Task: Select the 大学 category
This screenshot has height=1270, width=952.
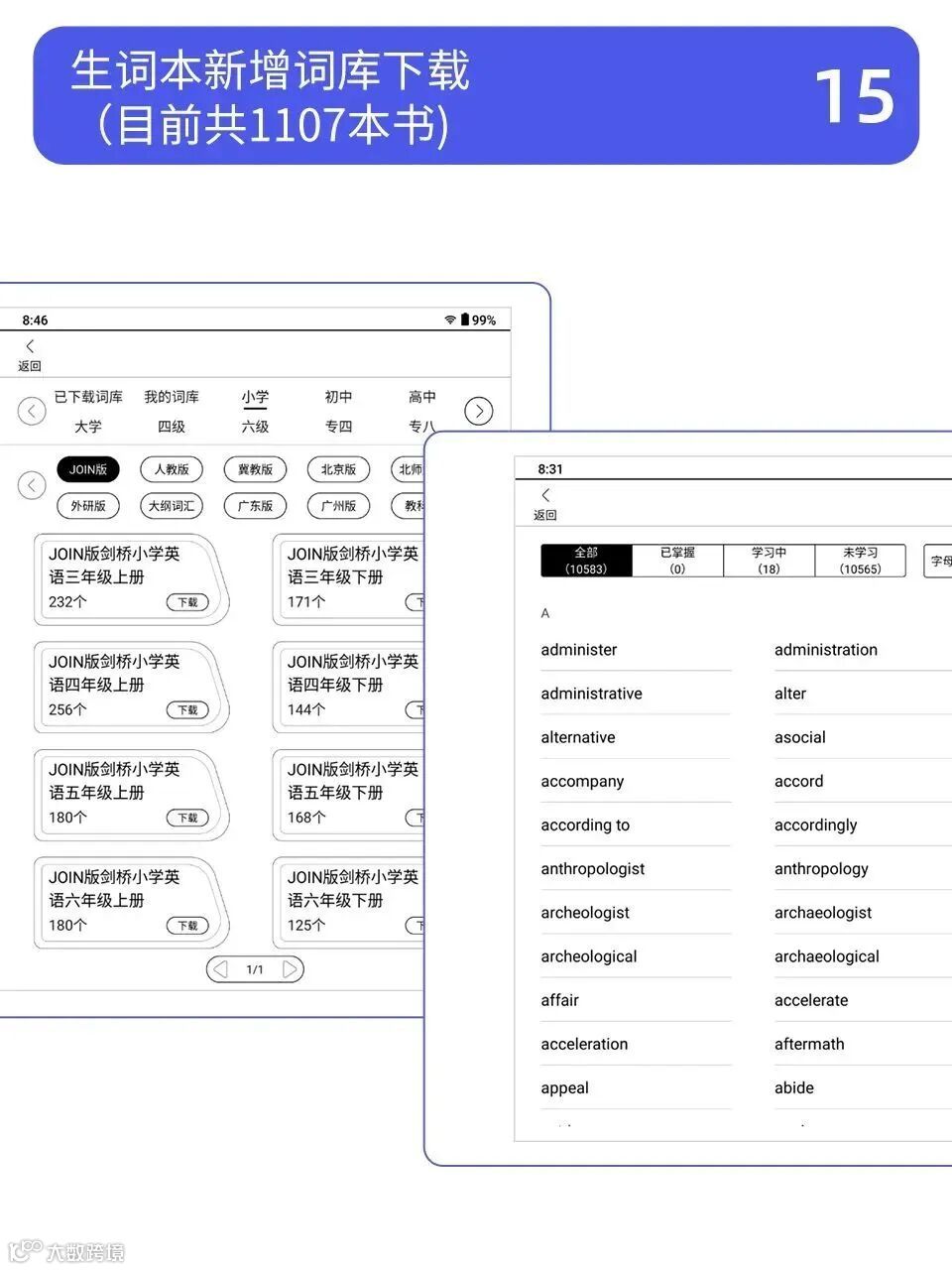Action: pos(88,427)
